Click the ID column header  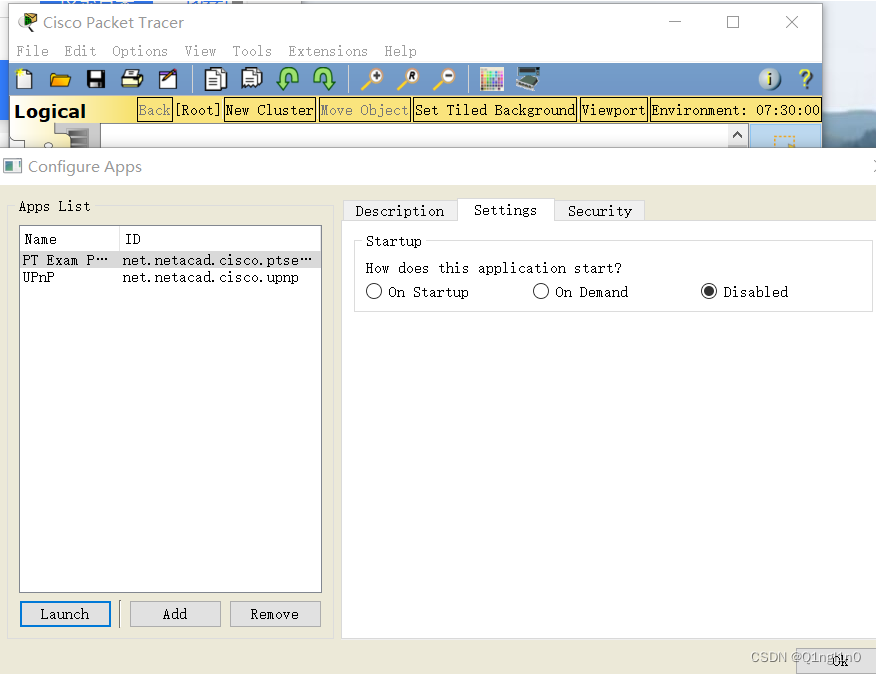[220, 239]
